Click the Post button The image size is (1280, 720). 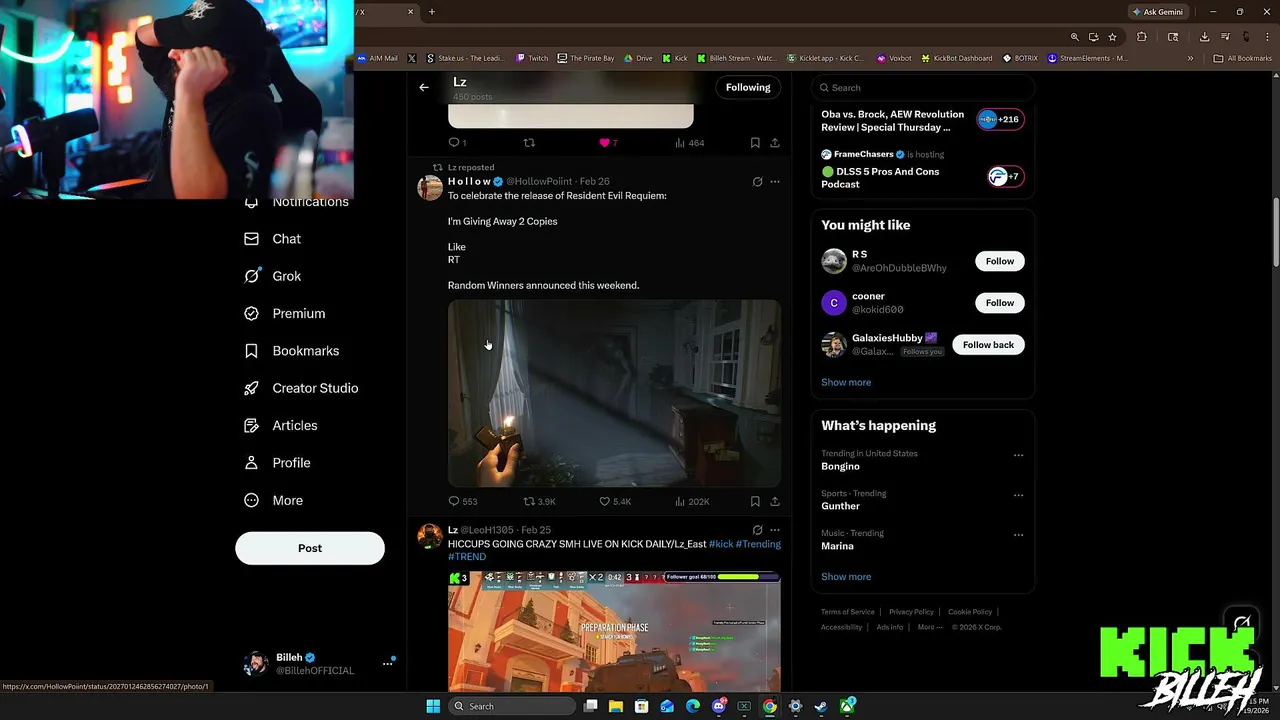tap(310, 548)
